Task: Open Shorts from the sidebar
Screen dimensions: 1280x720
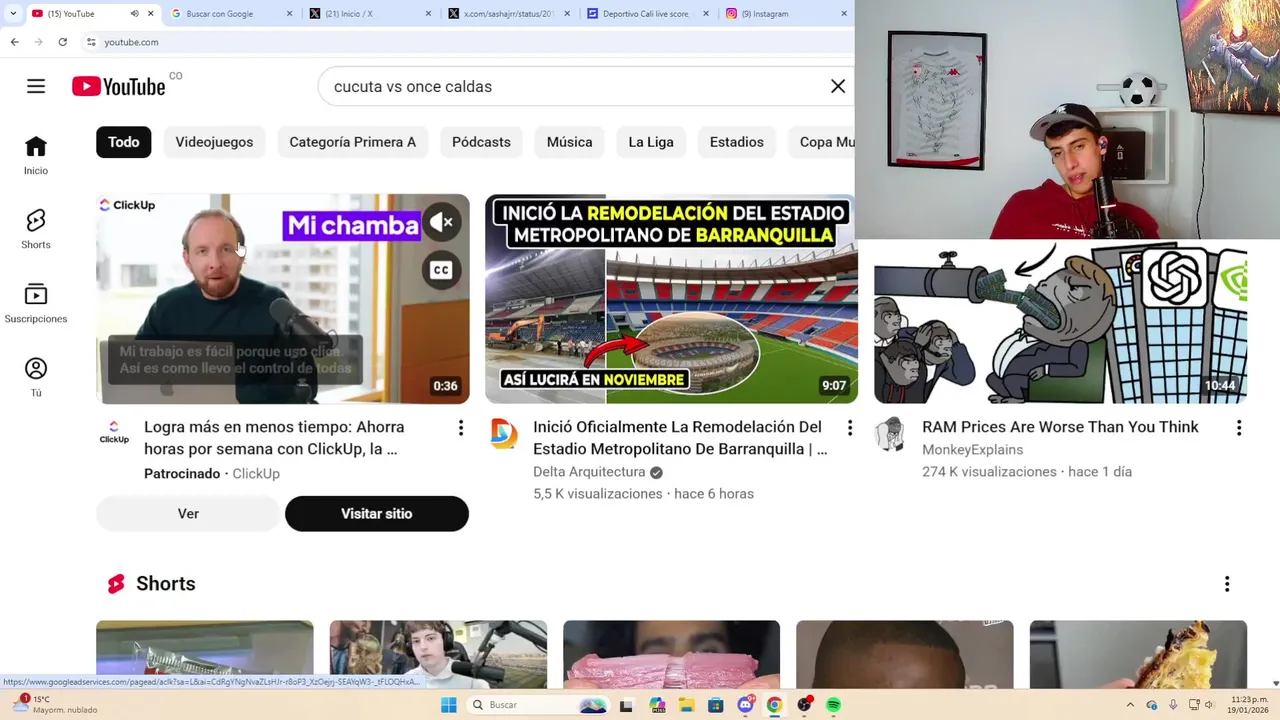Action: (x=36, y=230)
